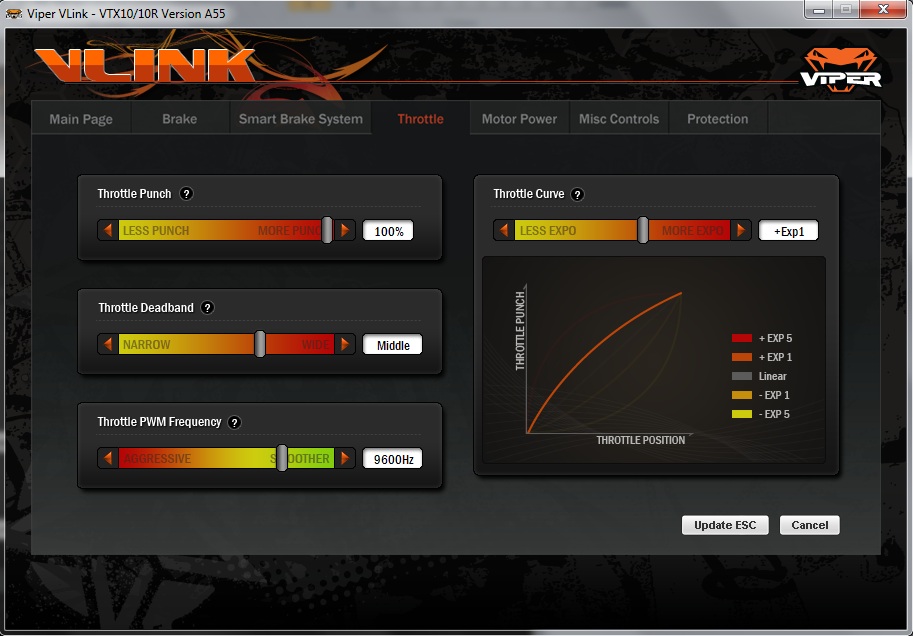The width and height of the screenshot is (913, 636).
Task: Minimize the Viper VLink window
Action: 819,10
